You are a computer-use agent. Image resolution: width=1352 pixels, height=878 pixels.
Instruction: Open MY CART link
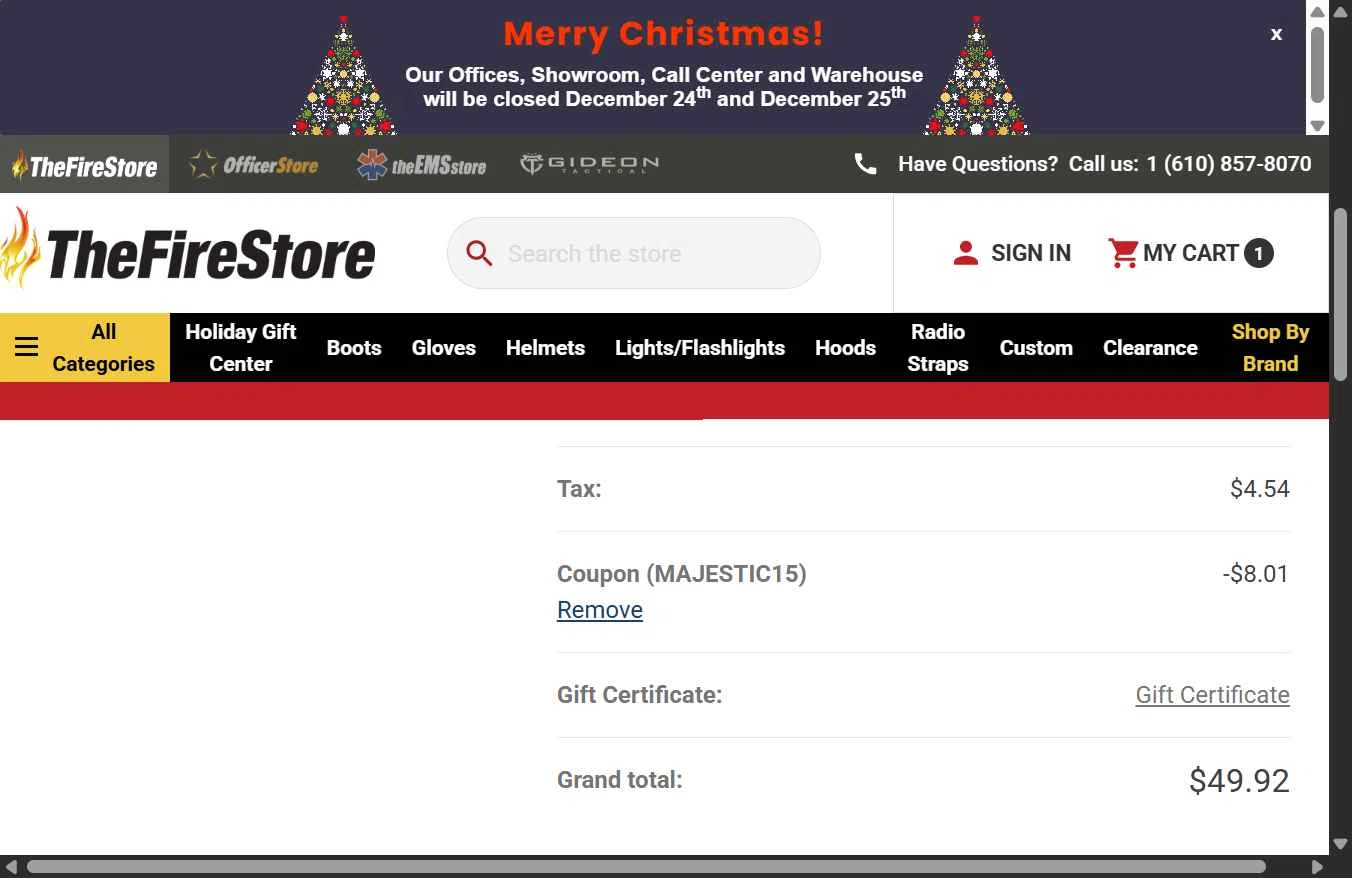[x=1191, y=253]
